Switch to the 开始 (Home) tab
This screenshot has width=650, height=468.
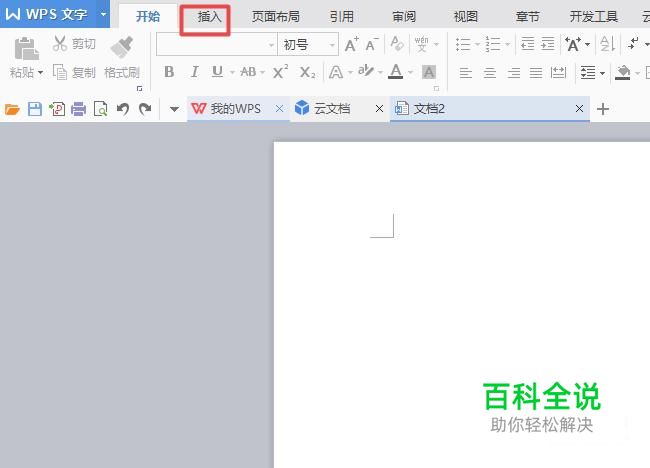[x=148, y=16]
